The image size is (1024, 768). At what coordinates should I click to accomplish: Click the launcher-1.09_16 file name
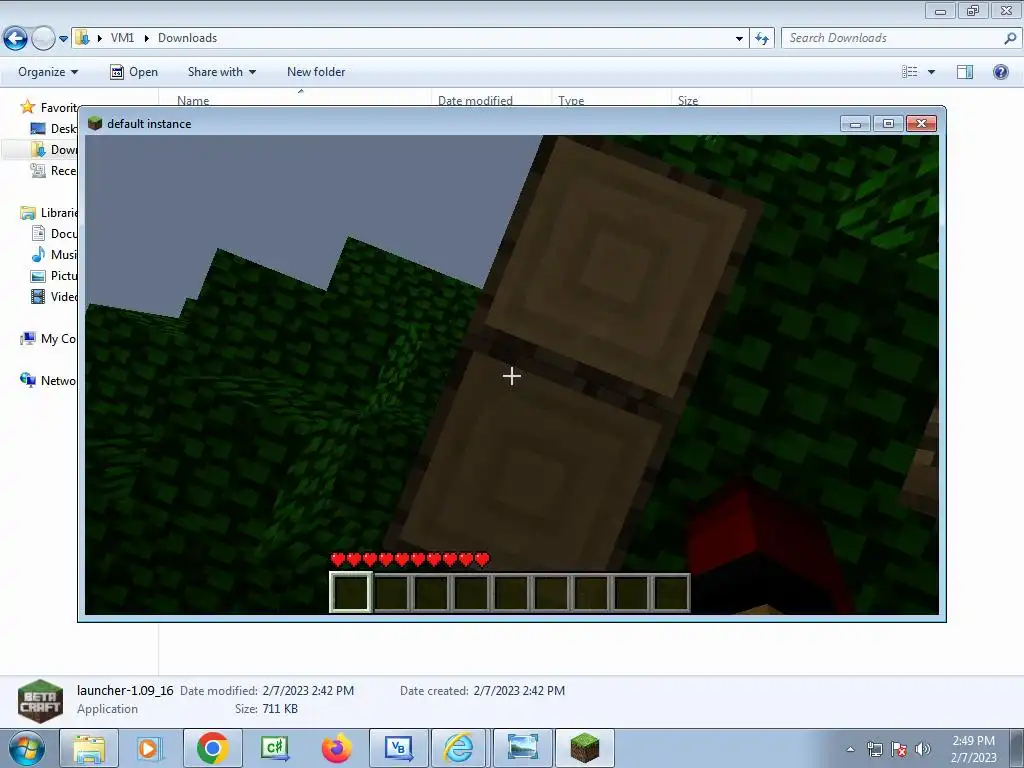[x=125, y=690]
